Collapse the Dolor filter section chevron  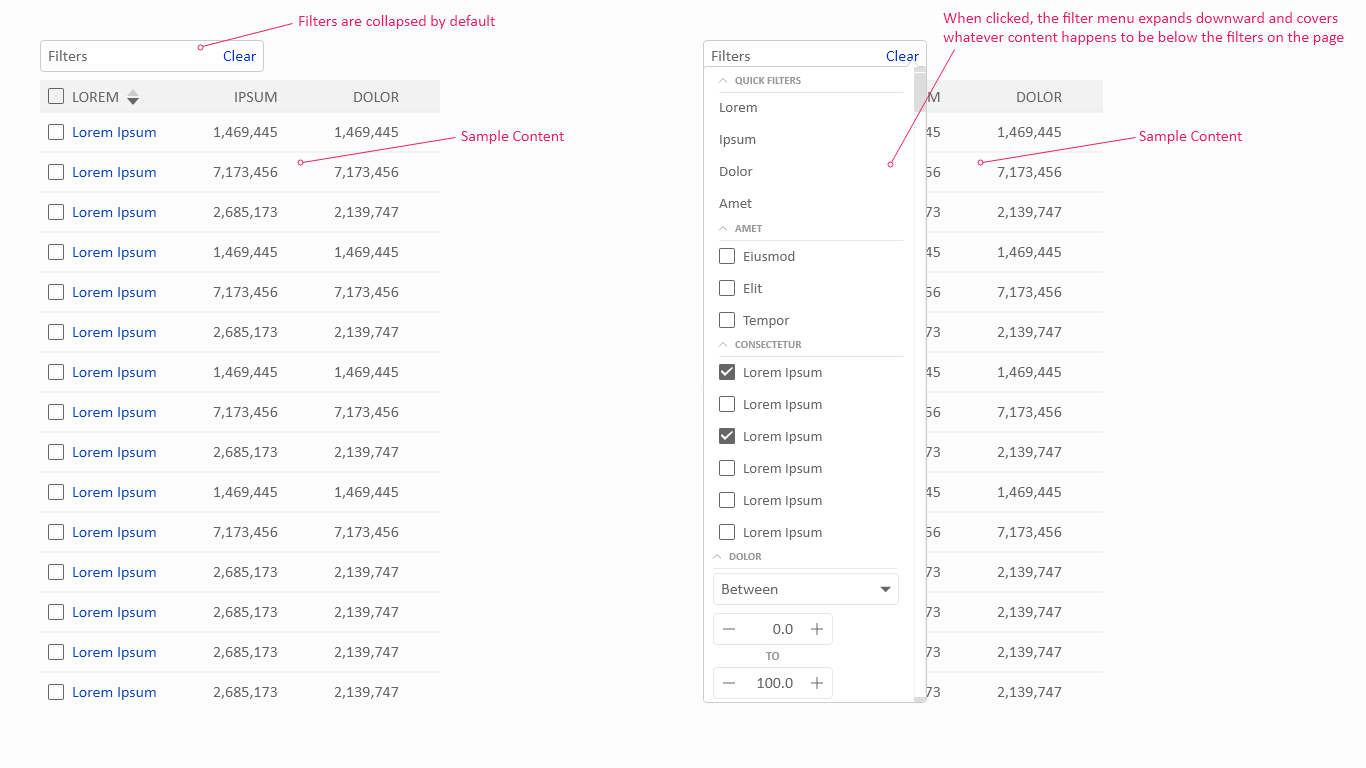point(717,556)
